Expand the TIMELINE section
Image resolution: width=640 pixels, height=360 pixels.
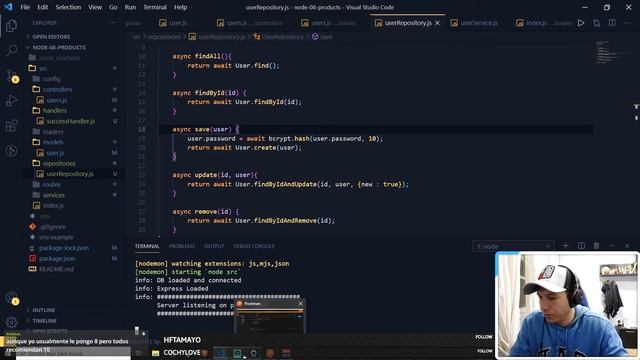click(44, 321)
